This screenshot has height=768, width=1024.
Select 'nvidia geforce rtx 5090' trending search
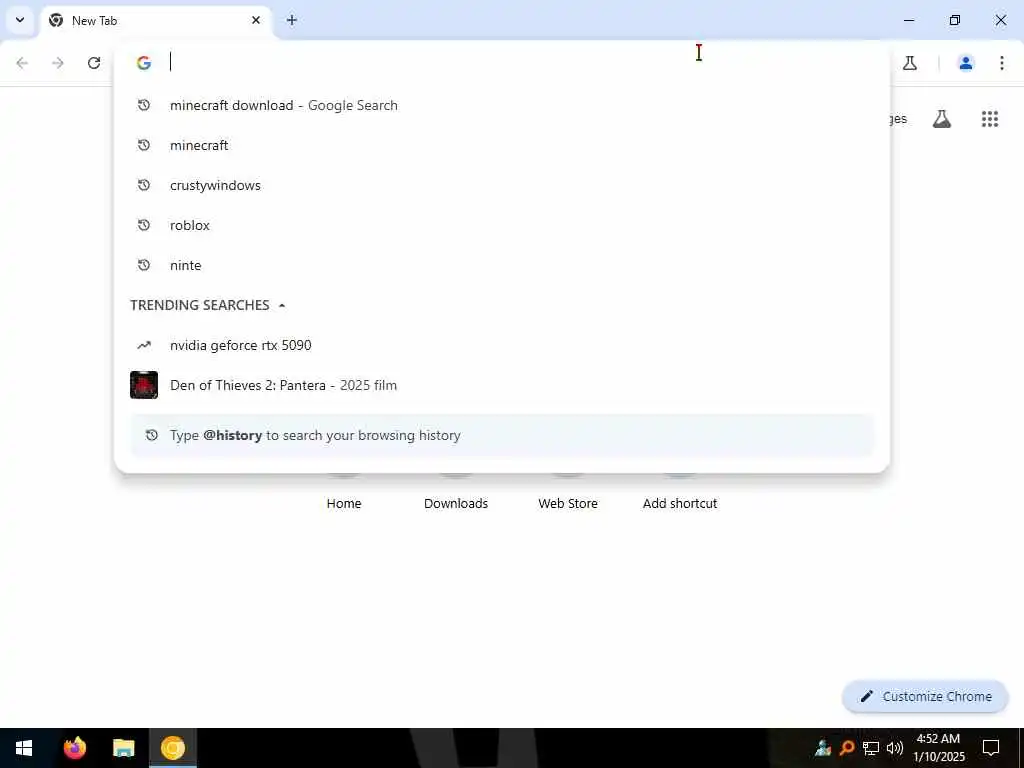click(x=502, y=345)
